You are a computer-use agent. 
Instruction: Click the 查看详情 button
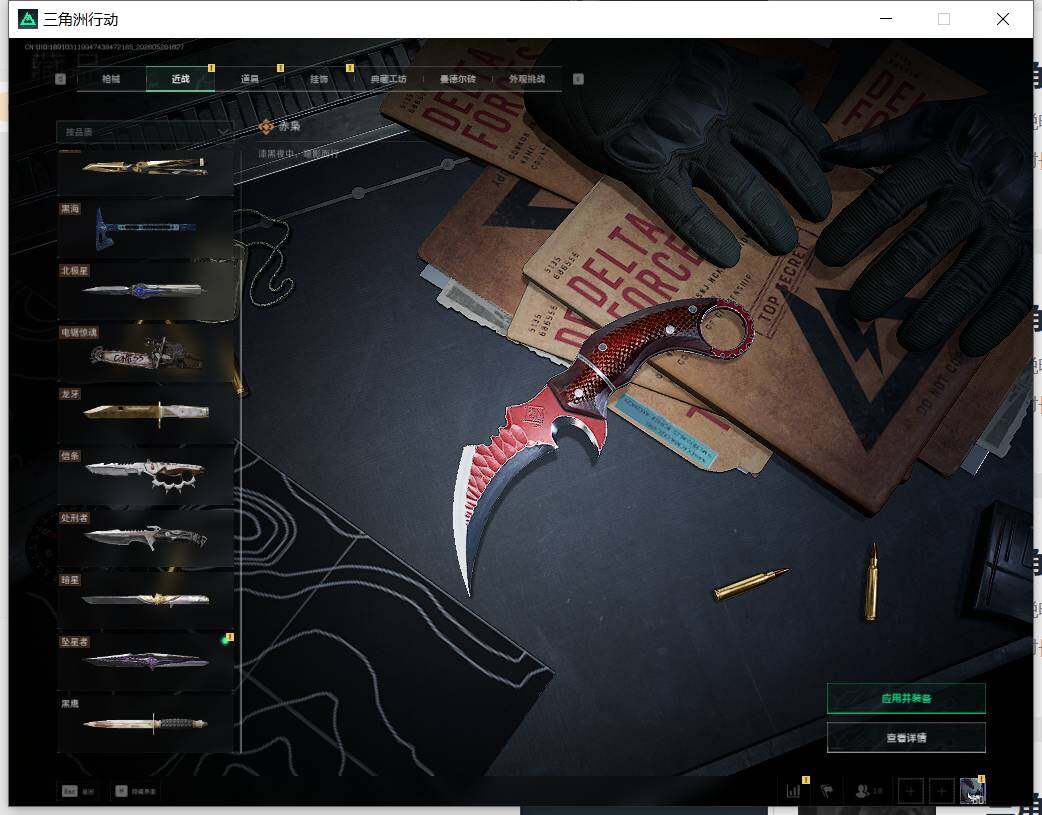coord(906,737)
